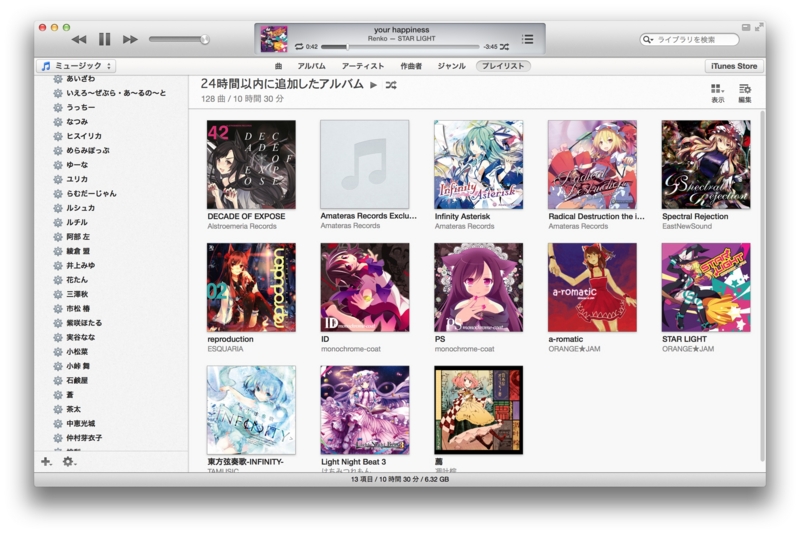The width and height of the screenshot is (800, 534).
Task: Click the Alstroemeria Records artist label
Action: coord(242,226)
